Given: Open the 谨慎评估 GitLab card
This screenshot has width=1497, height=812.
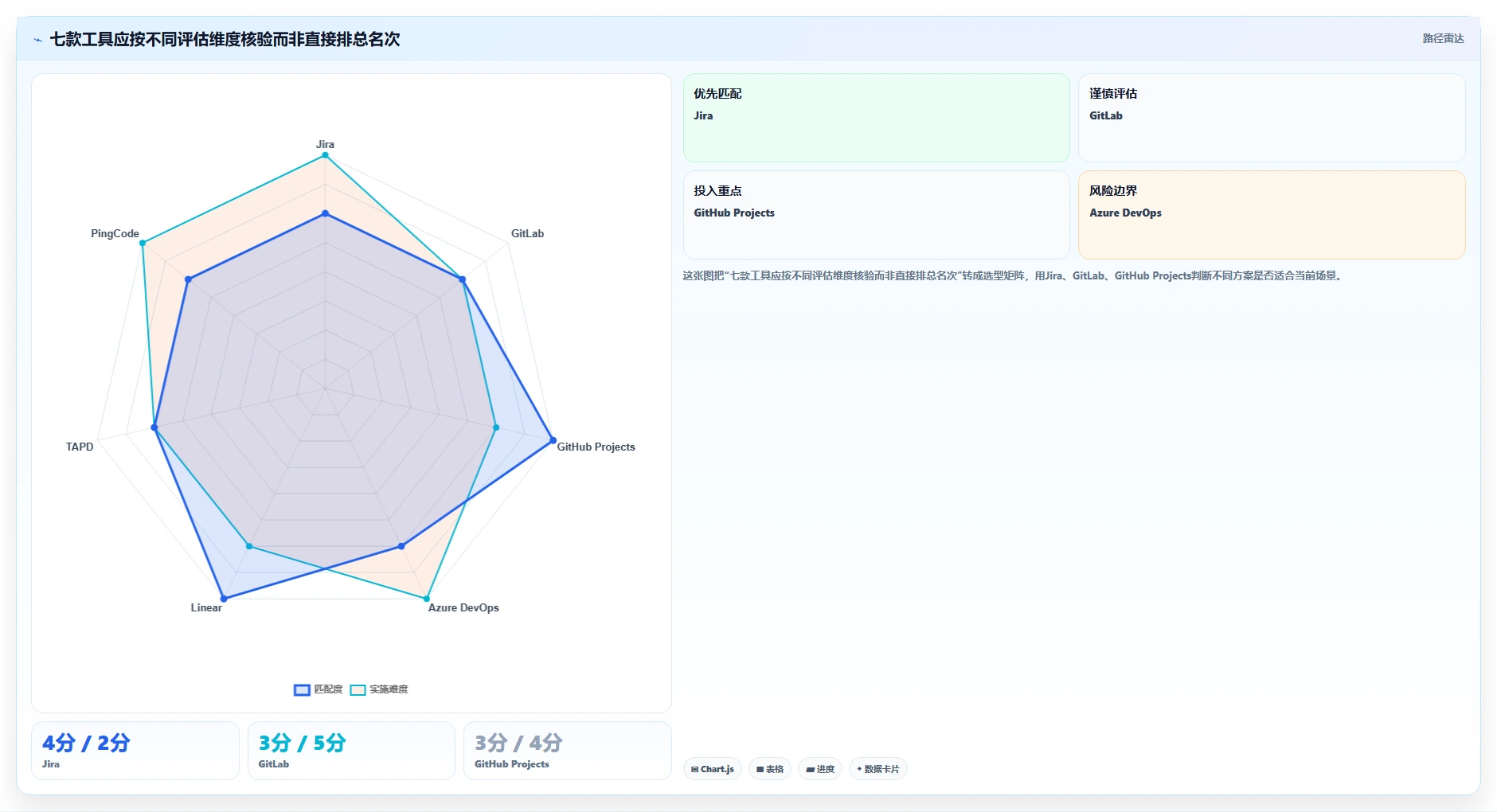Looking at the screenshot, I should 1272,118.
